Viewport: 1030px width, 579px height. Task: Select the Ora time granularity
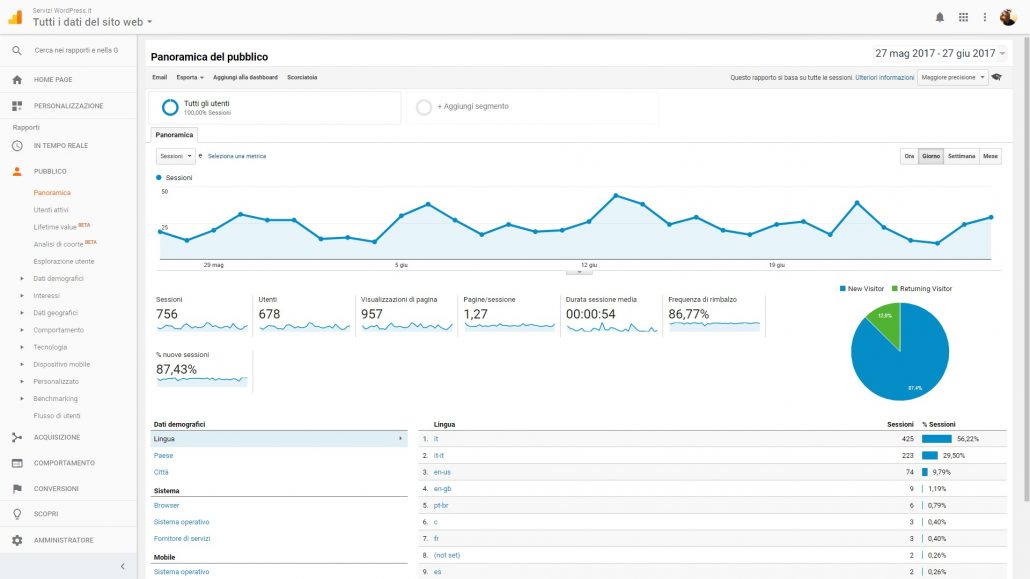pyautogui.click(x=909, y=156)
